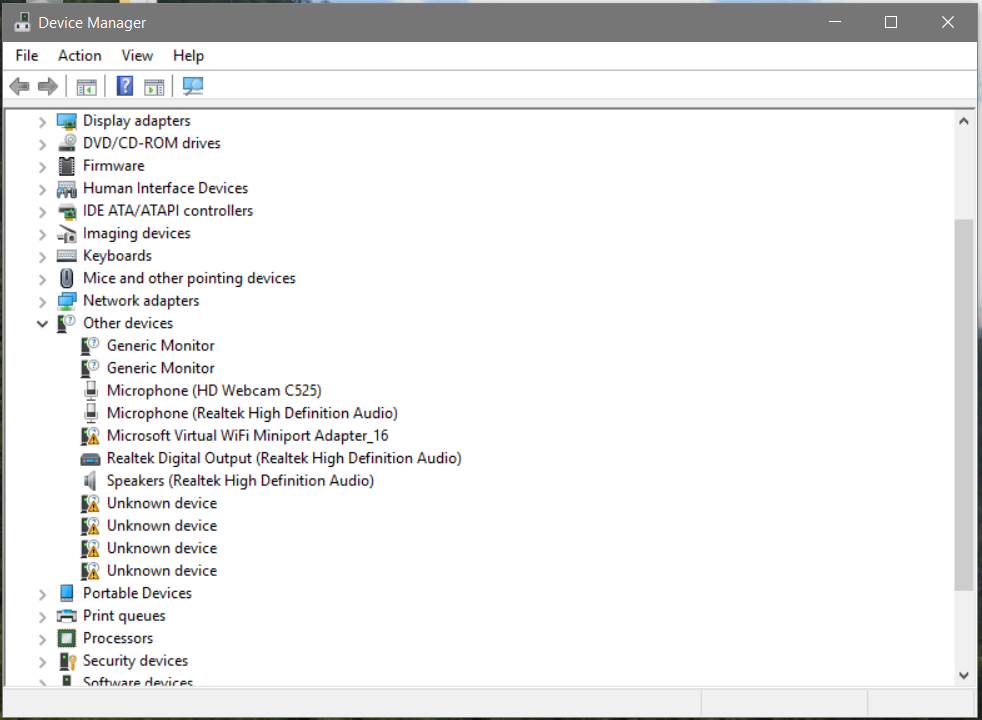Click the scrollbar up arrow
This screenshot has height=720, width=982.
pos(964,121)
